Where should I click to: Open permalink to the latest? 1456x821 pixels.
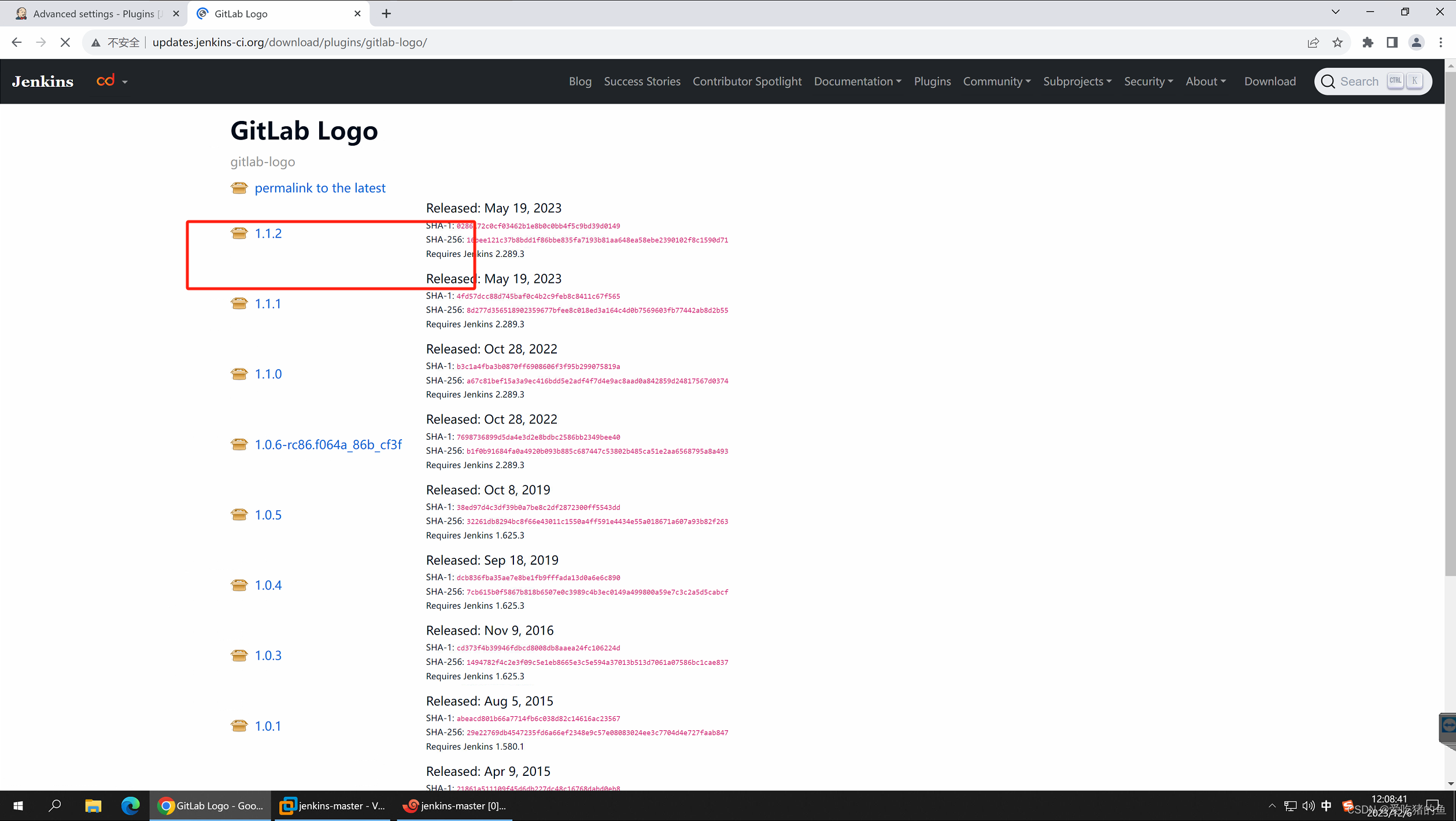click(320, 188)
